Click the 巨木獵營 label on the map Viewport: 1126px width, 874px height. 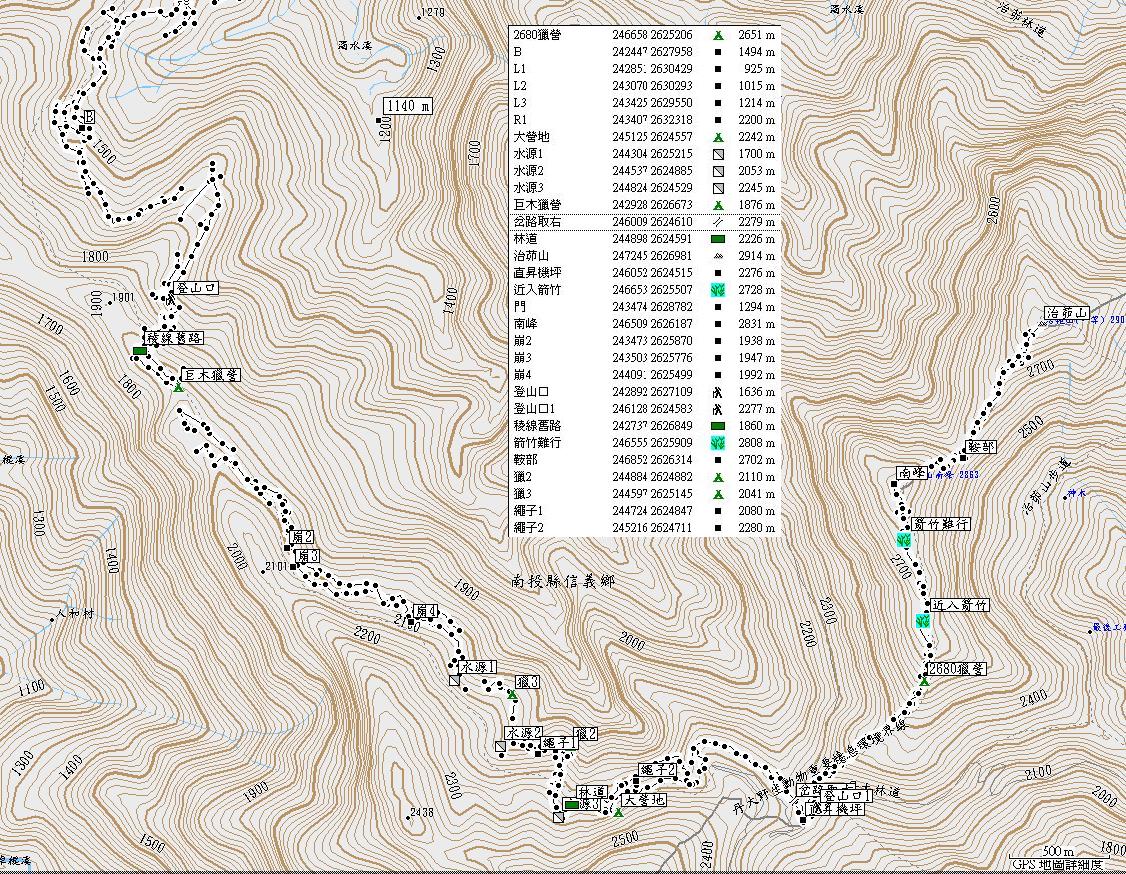tap(210, 375)
